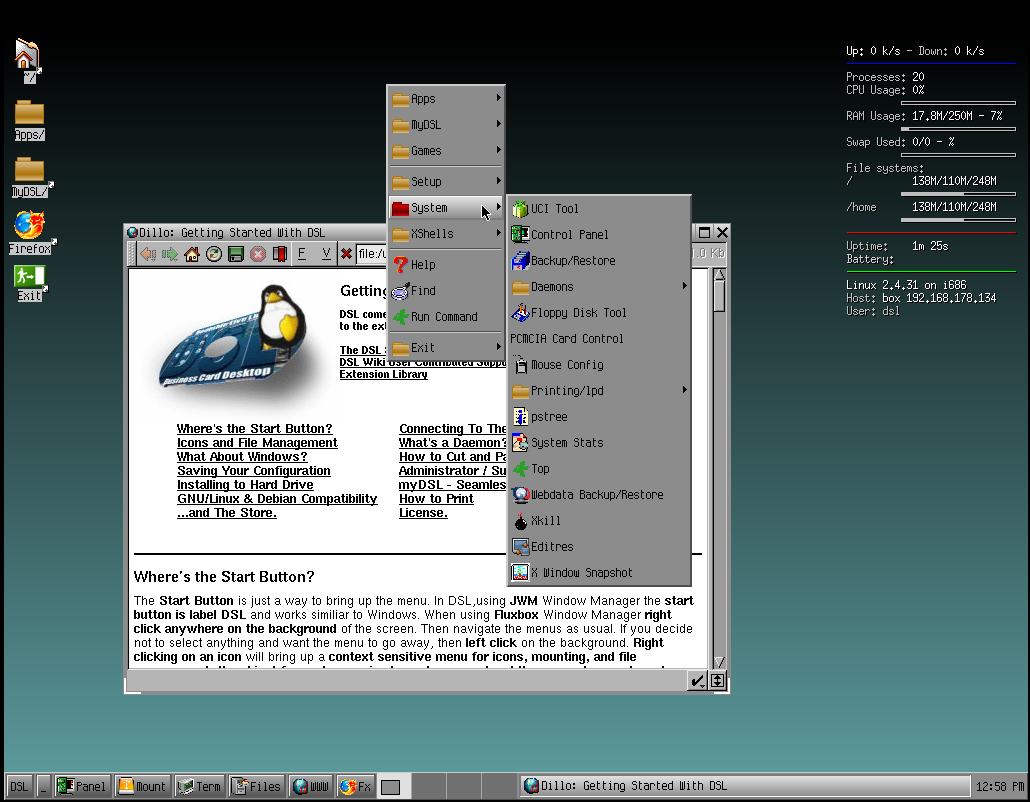
Task: Launch UCI Tool from the System submenu
Action: pyautogui.click(x=599, y=209)
